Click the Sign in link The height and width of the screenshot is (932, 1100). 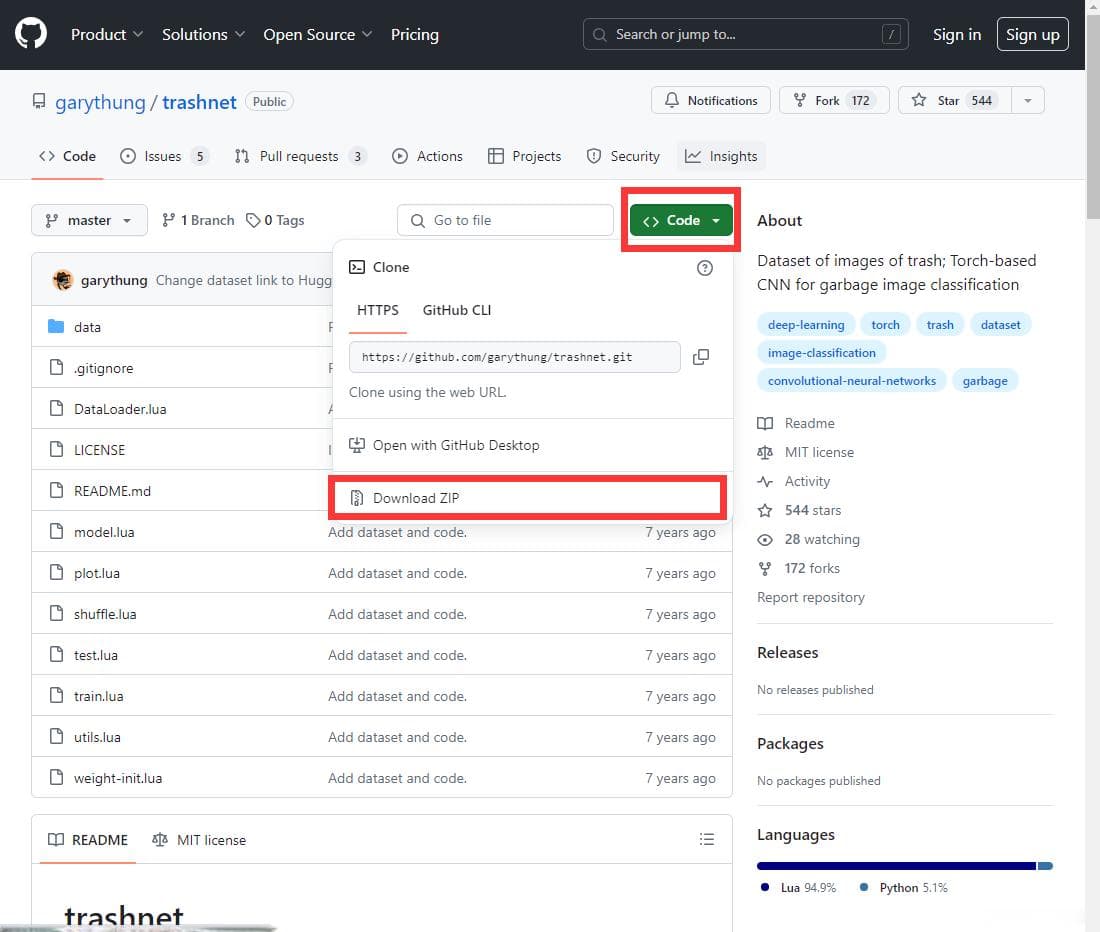click(x=956, y=34)
